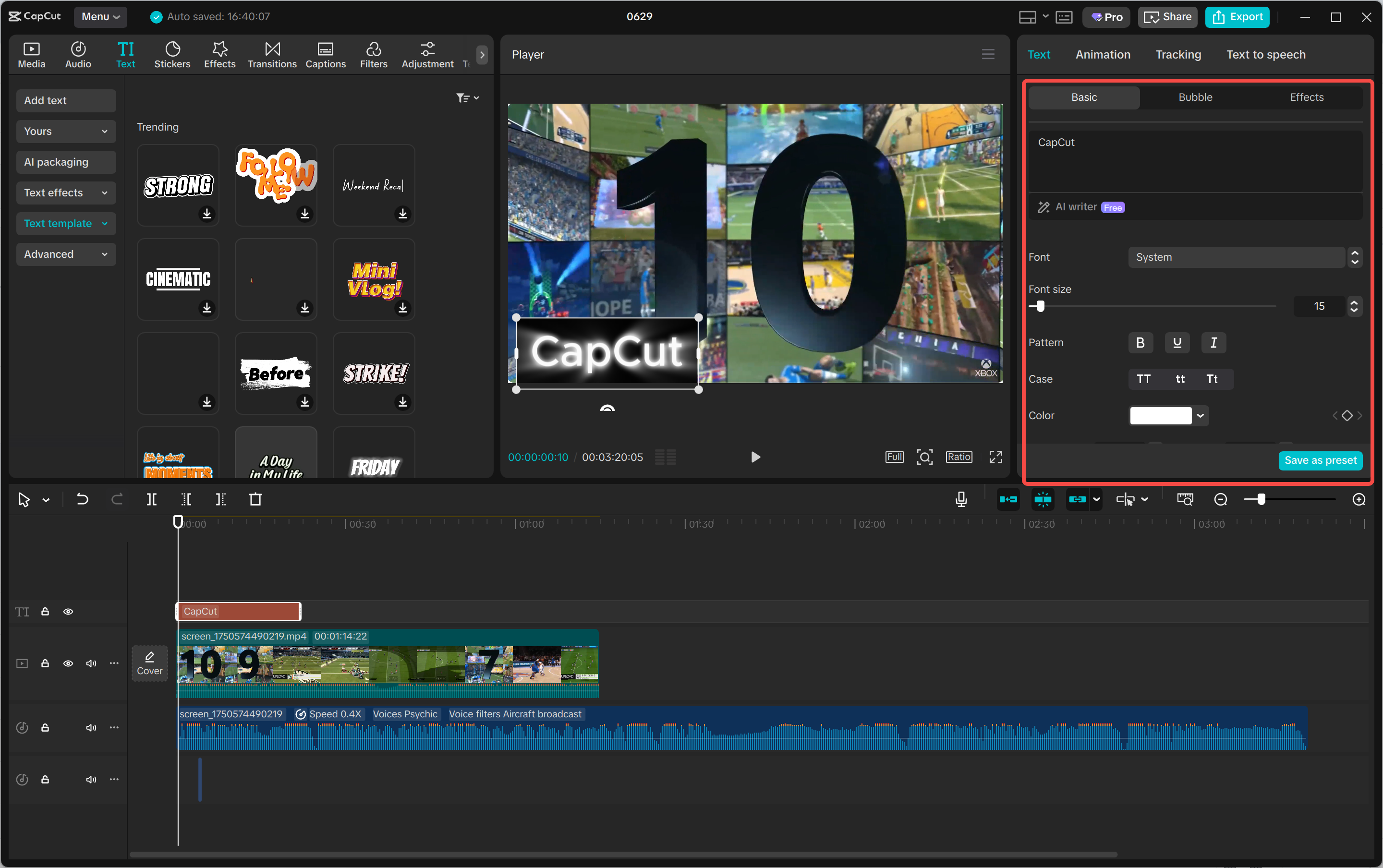Toggle bold formatting on the CapCut text
1383x868 pixels.
[x=1140, y=342]
